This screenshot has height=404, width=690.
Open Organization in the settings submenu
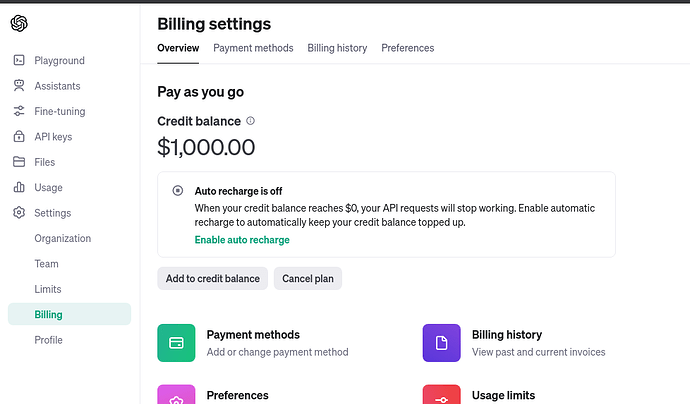62,239
